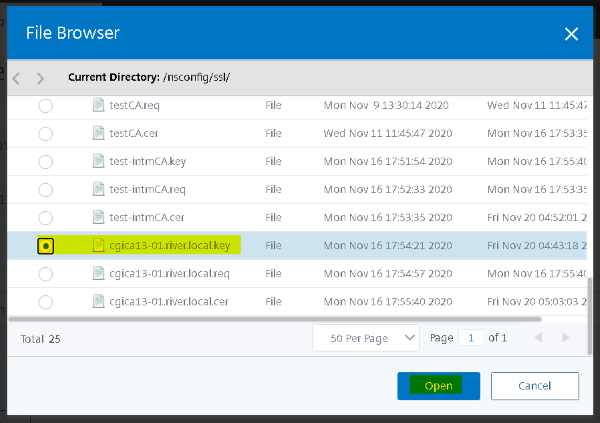
Task: Click the next page arrow in pagination
Action: pos(565,339)
